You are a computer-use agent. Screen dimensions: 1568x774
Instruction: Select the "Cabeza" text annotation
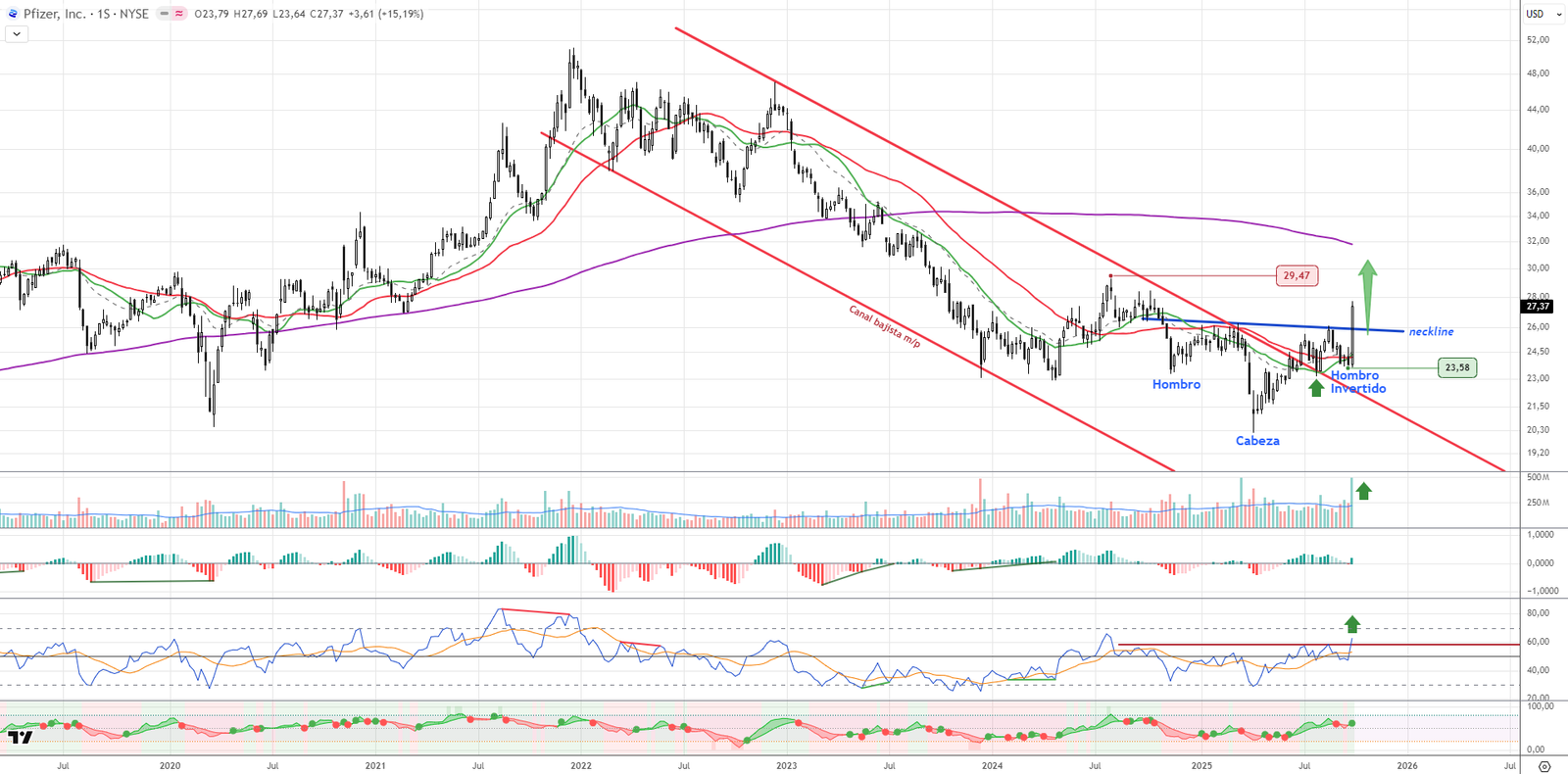(1257, 441)
